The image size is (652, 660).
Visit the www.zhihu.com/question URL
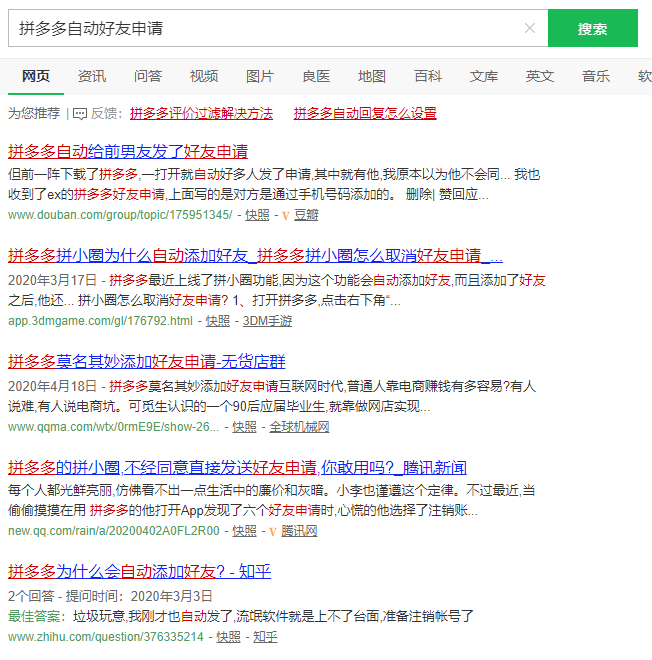(106, 637)
